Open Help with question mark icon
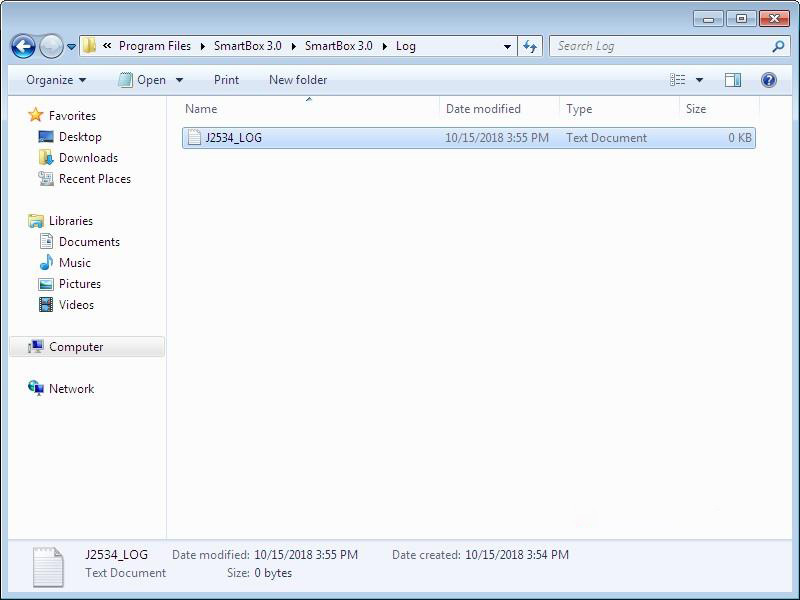This screenshot has height=600, width=800. pyautogui.click(x=768, y=80)
